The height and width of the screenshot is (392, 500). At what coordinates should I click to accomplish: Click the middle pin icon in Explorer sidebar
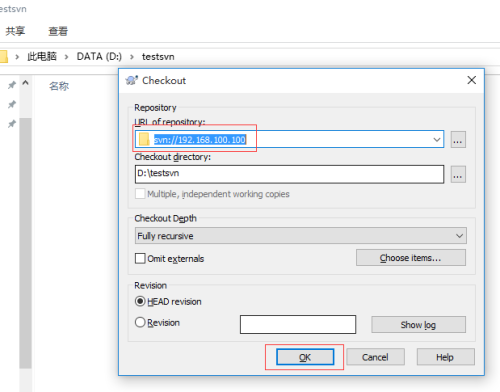[x=12, y=104]
